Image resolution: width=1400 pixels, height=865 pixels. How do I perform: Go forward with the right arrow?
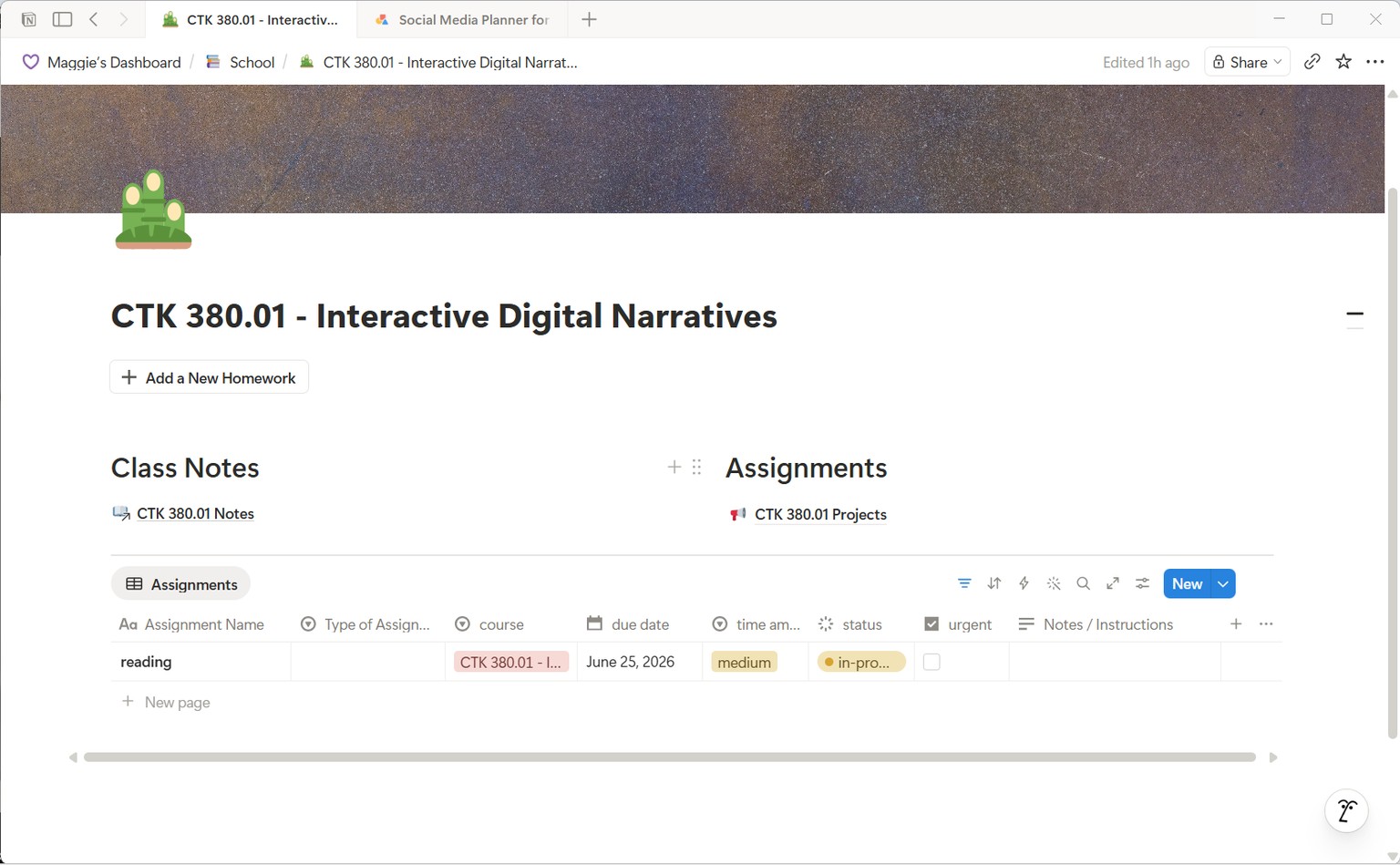click(124, 19)
